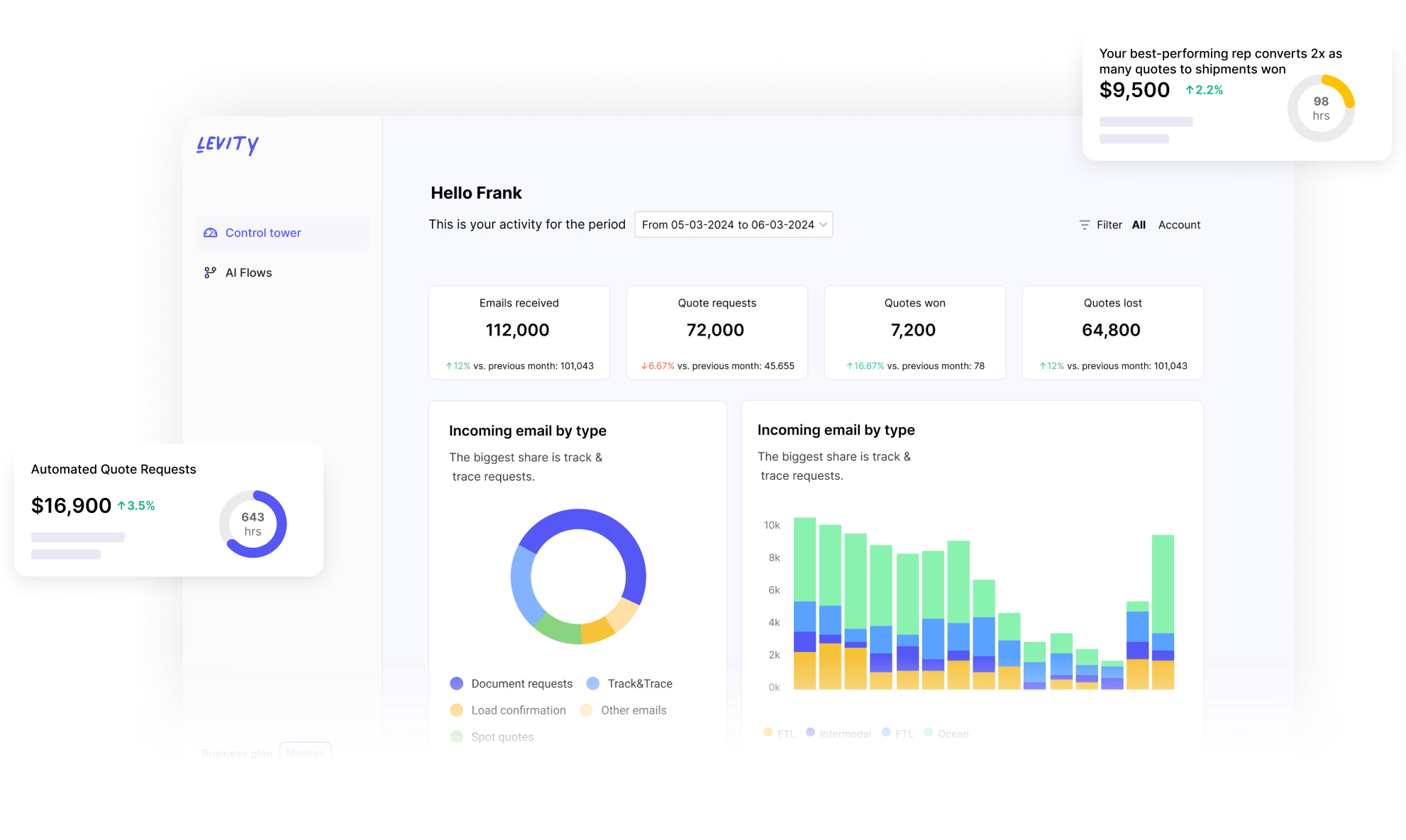The image size is (1406, 840).
Task: Click the Quotes won stat card
Action: [x=914, y=332]
